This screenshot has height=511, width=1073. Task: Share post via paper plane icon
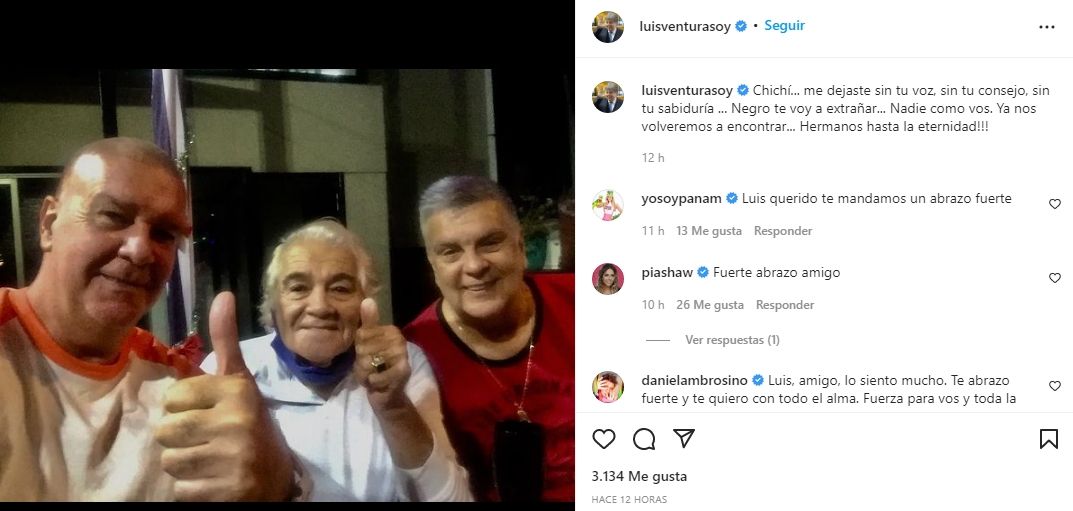[684, 438]
